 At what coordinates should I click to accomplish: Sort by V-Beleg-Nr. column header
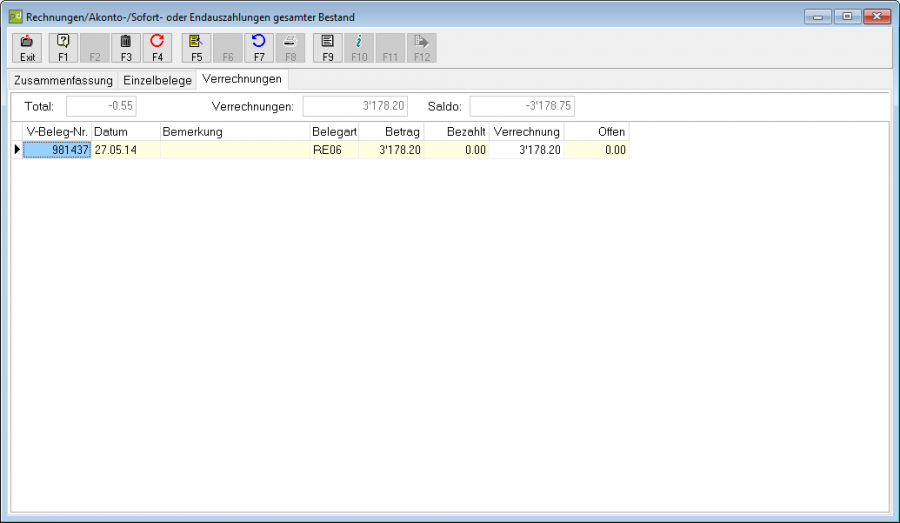(57, 132)
